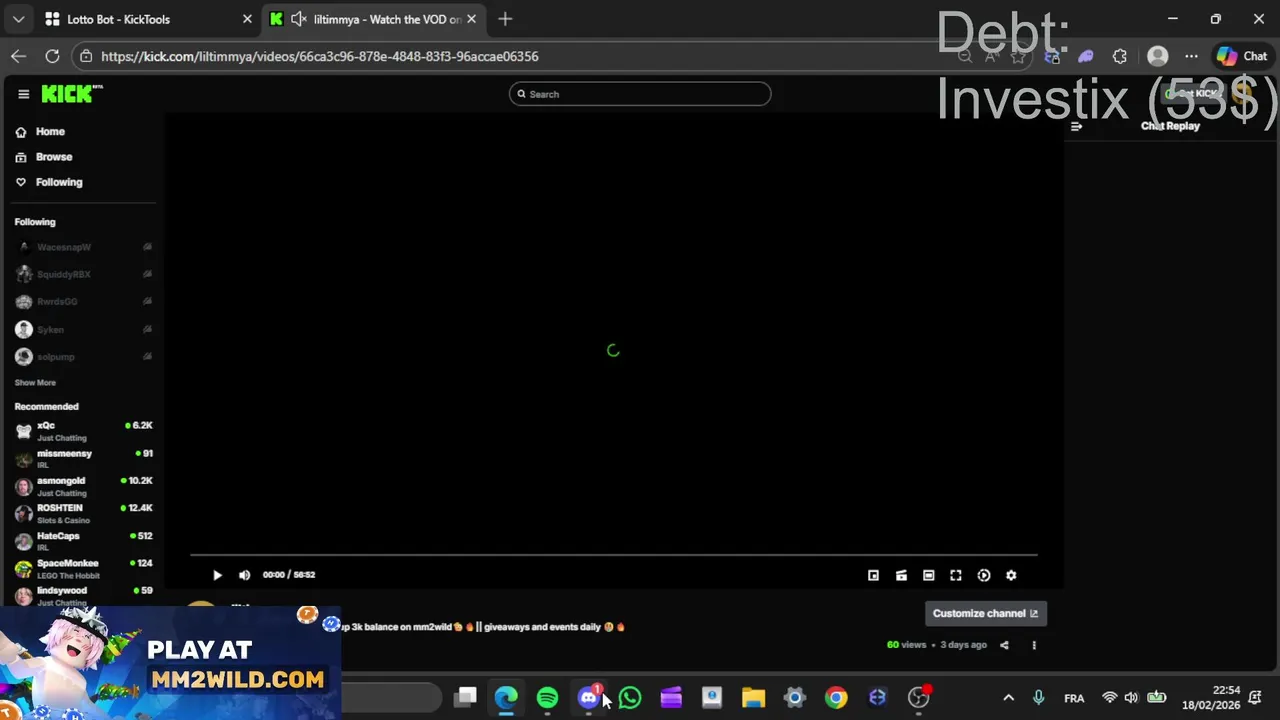Open video player settings gear

1011,575
